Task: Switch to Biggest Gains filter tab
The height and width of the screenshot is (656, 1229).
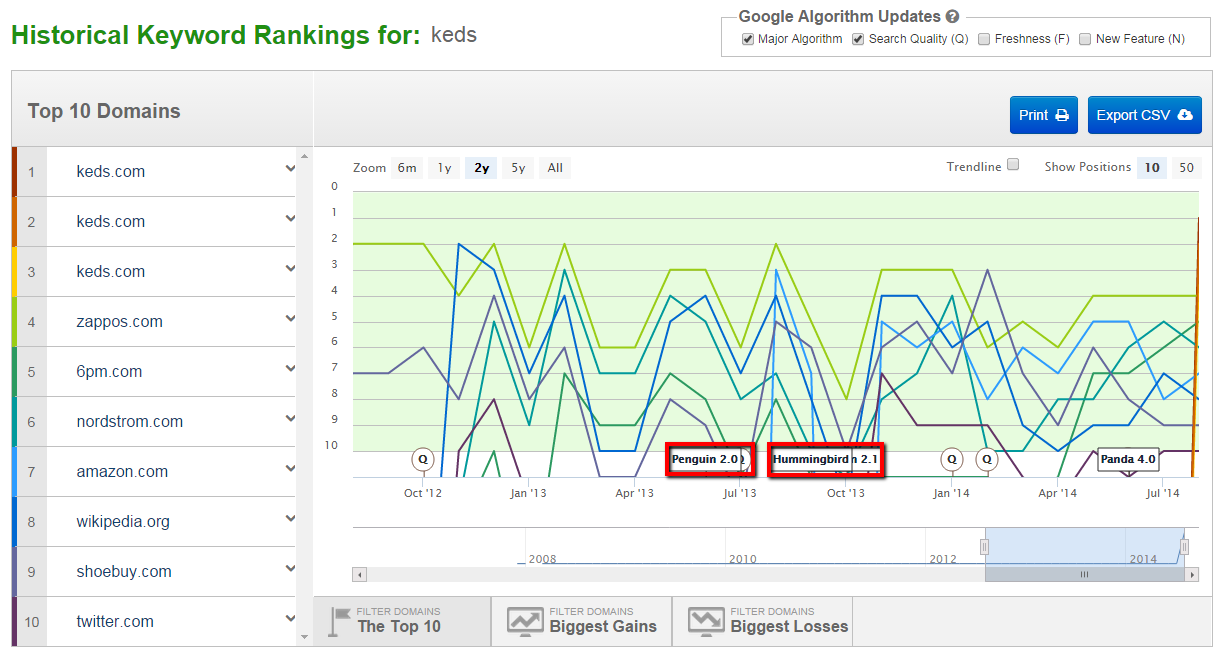Action: coord(581,621)
